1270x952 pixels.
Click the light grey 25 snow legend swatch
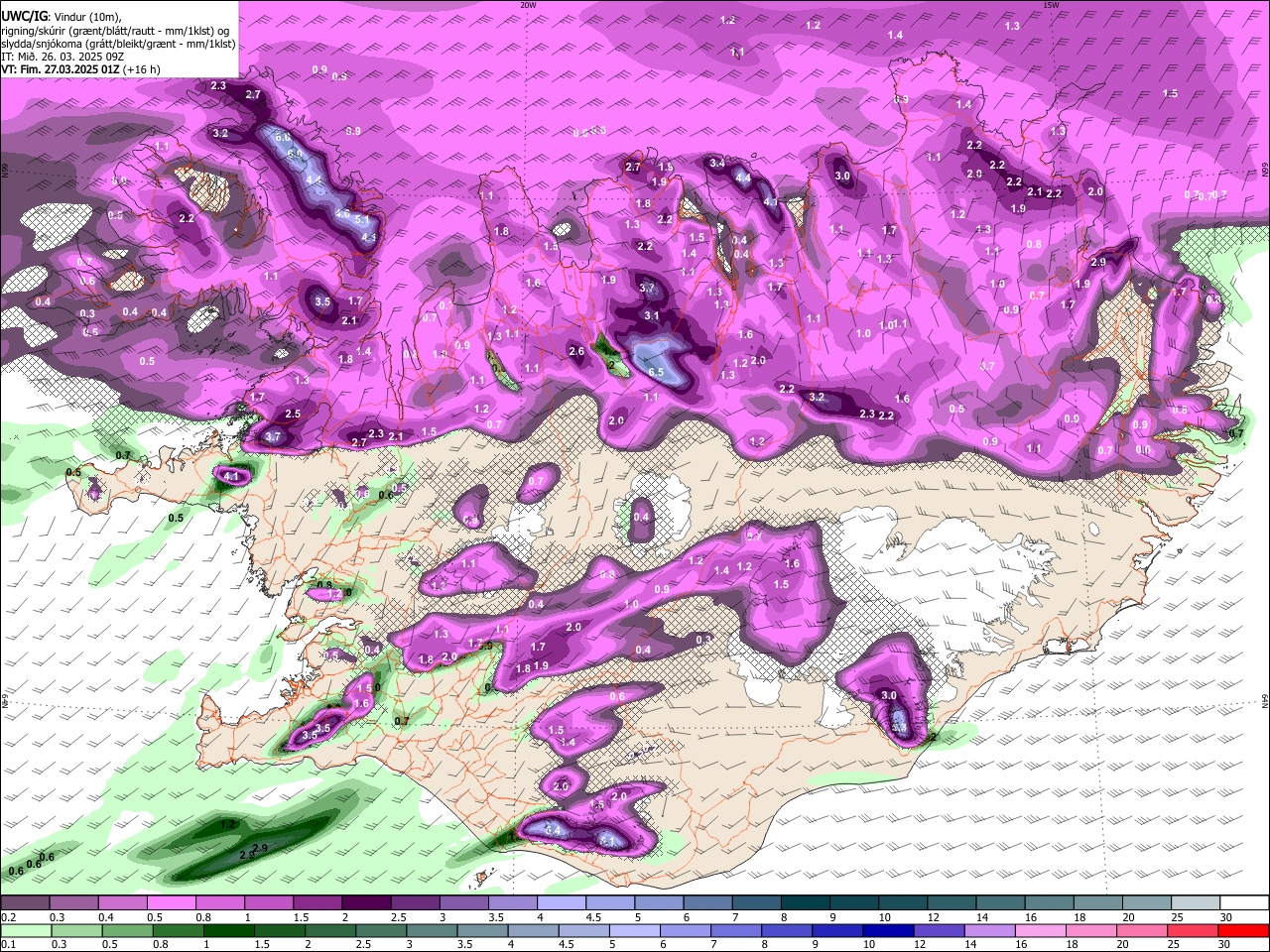click(1197, 903)
